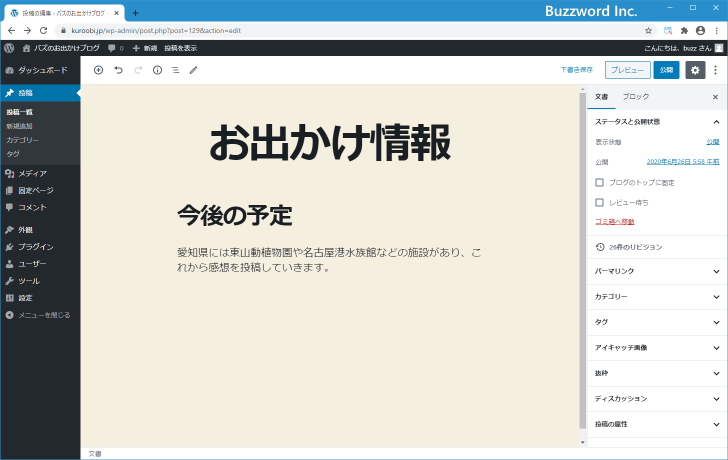Open block navigation list icon
The width and height of the screenshot is (728, 460).
tap(176, 70)
